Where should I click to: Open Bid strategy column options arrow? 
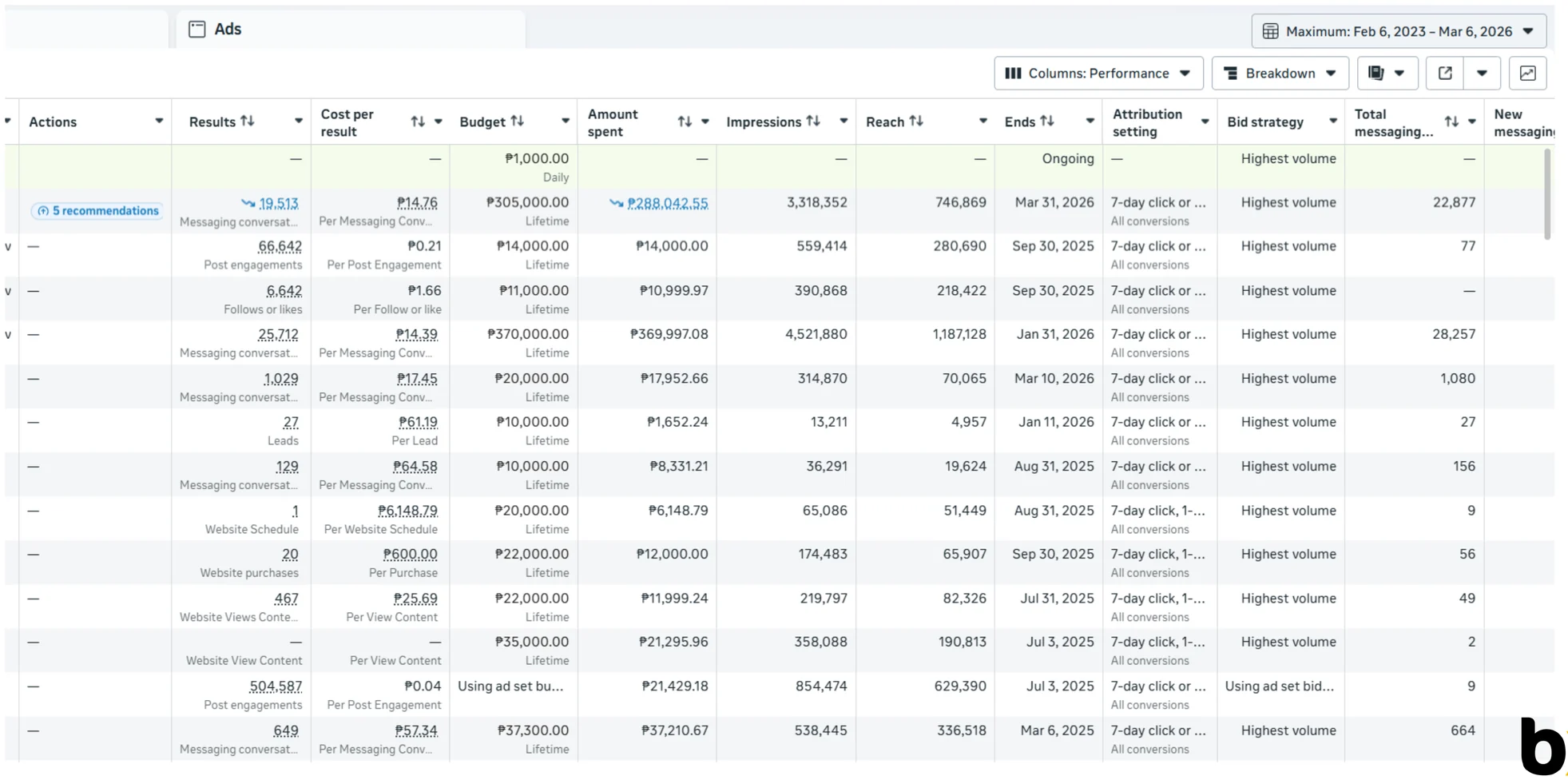(x=1332, y=121)
